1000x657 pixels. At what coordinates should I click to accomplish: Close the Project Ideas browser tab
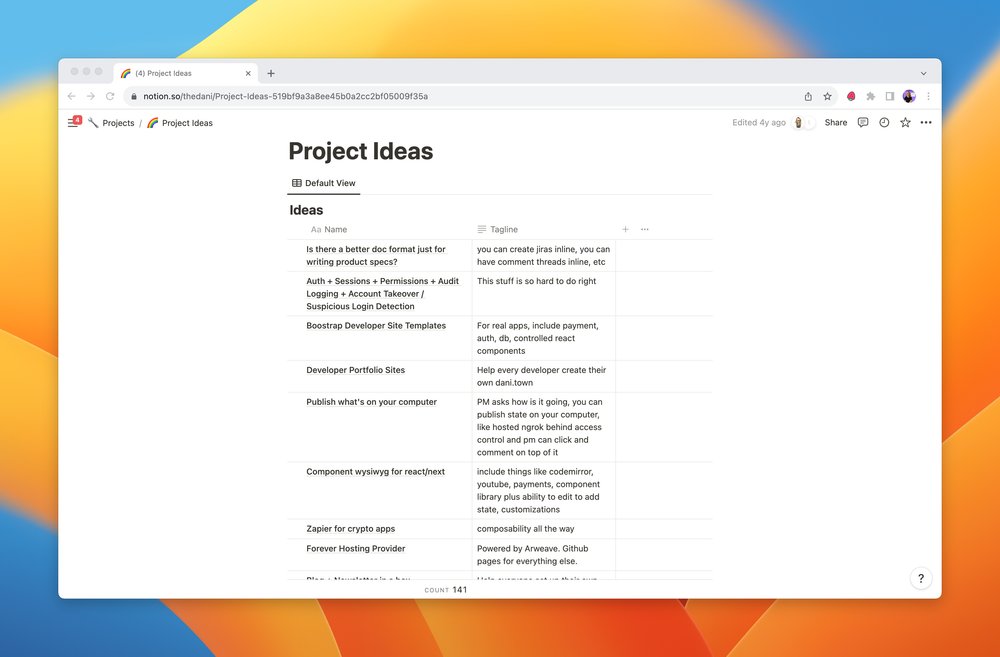click(248, 73)
